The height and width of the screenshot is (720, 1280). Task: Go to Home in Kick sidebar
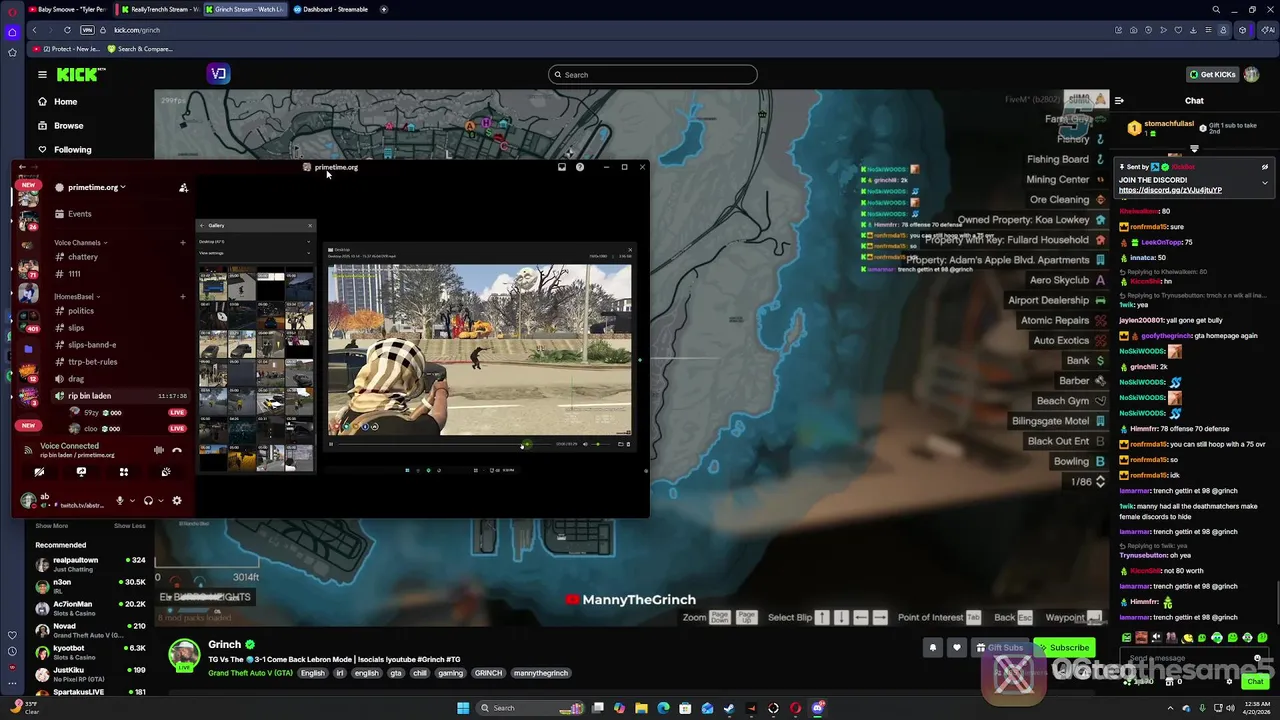point(65,102)
